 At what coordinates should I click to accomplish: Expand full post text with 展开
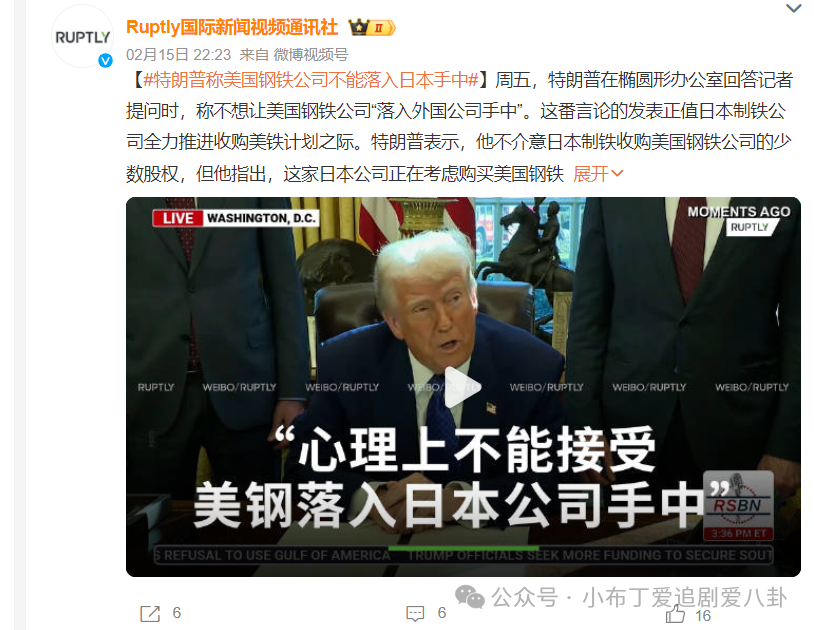pyautogui.click(x=598, y=174)
